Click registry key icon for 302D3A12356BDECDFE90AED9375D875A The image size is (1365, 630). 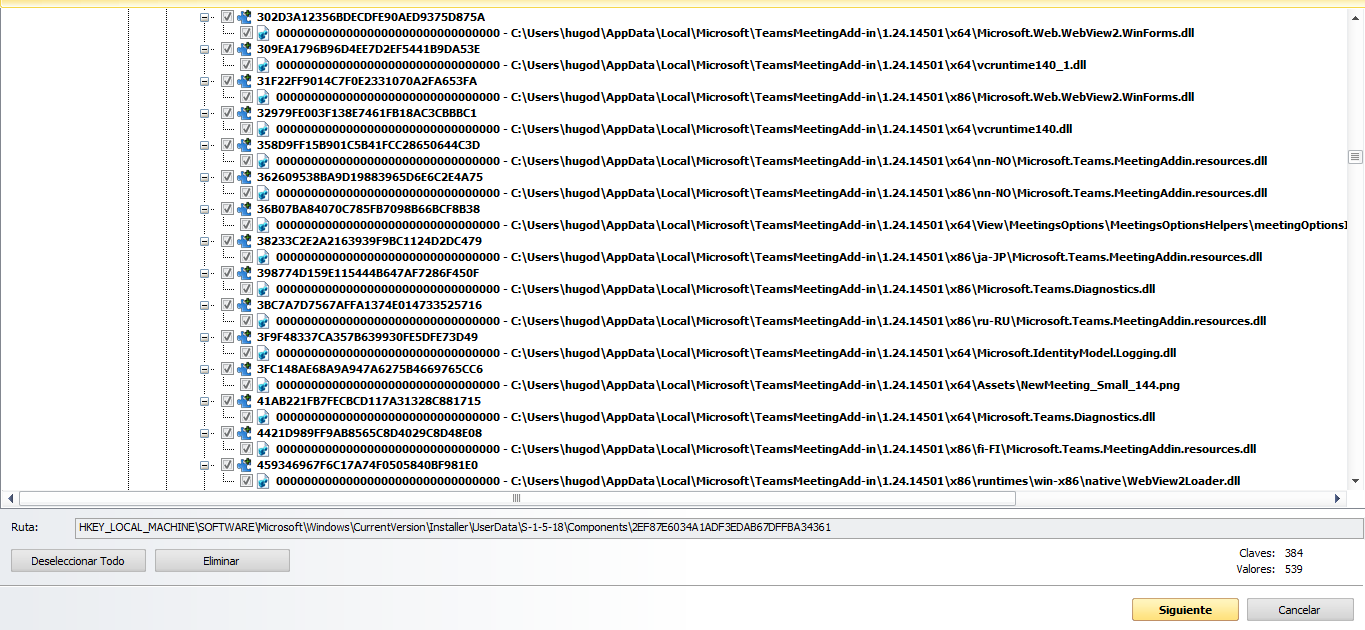243,17
